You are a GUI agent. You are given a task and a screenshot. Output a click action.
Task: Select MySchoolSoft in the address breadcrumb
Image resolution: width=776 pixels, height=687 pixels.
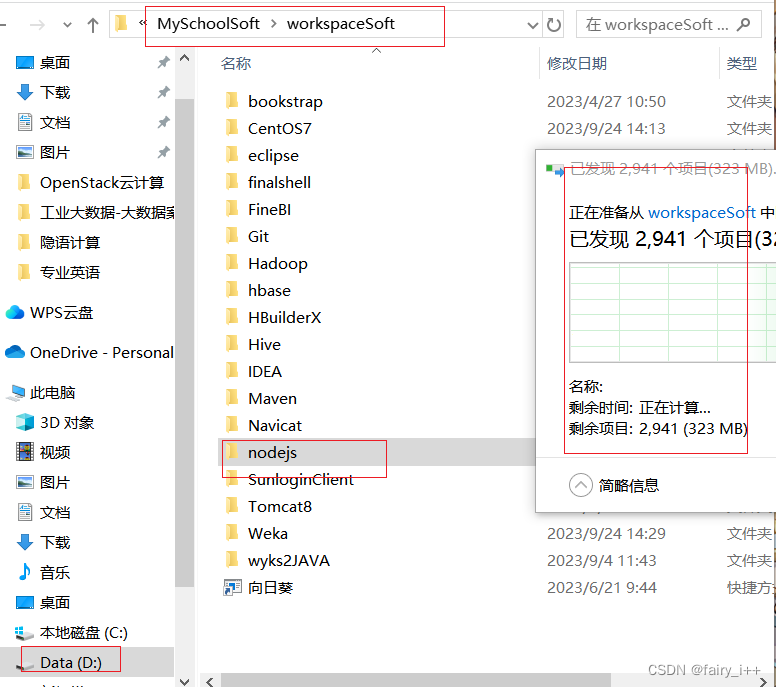coord(208,24)
